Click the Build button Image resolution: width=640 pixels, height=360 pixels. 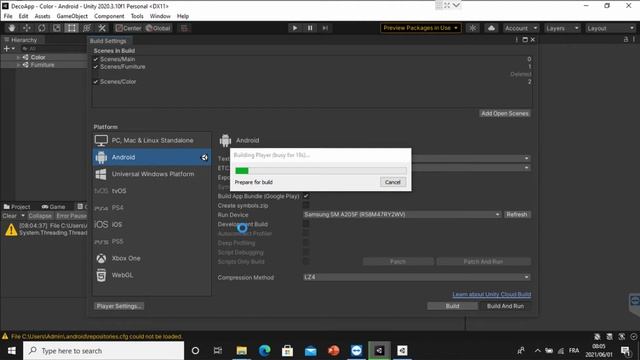452,306
